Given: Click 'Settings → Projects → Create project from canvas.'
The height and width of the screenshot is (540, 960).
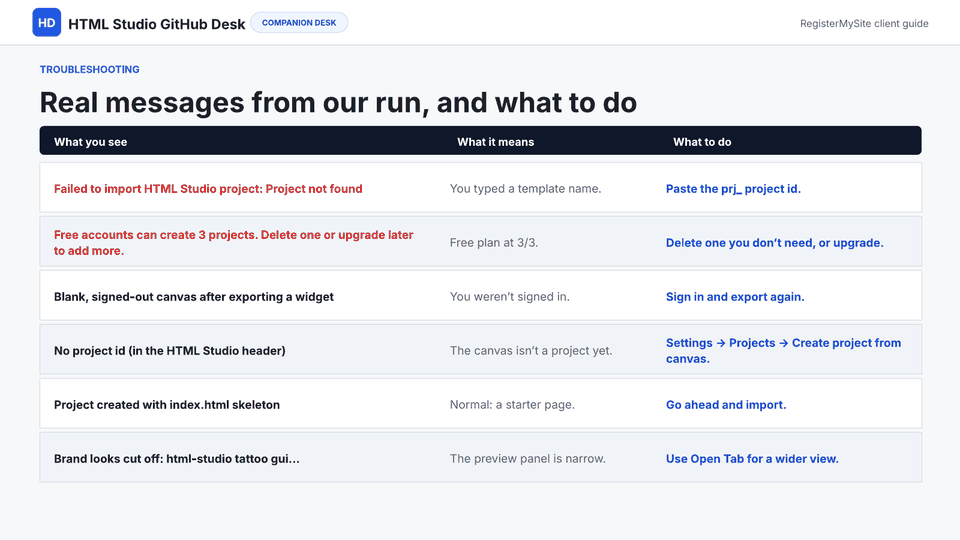Looking at the screenshot, I should click(783, 351).
